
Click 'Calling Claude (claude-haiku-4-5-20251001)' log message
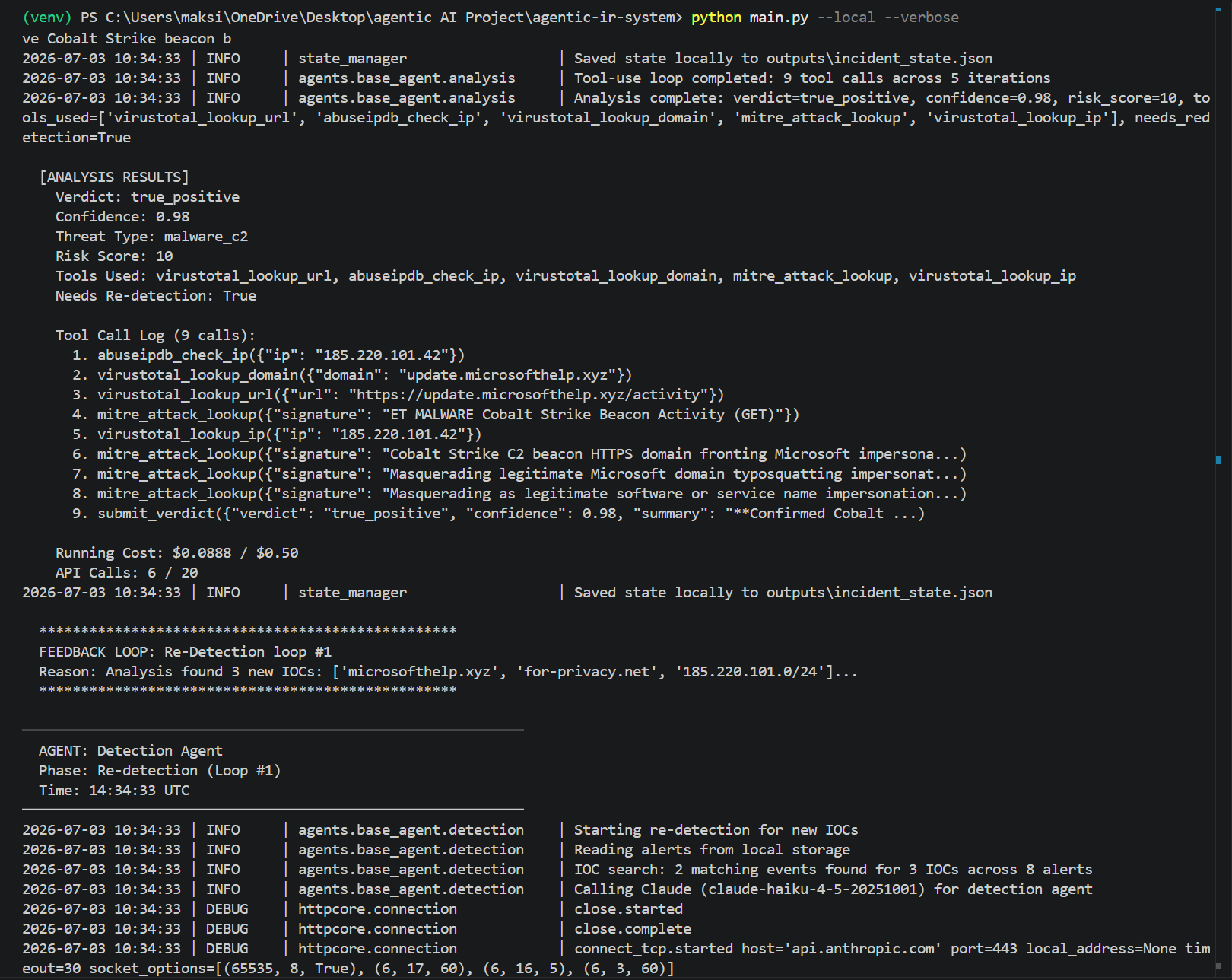tap(834, 889)
